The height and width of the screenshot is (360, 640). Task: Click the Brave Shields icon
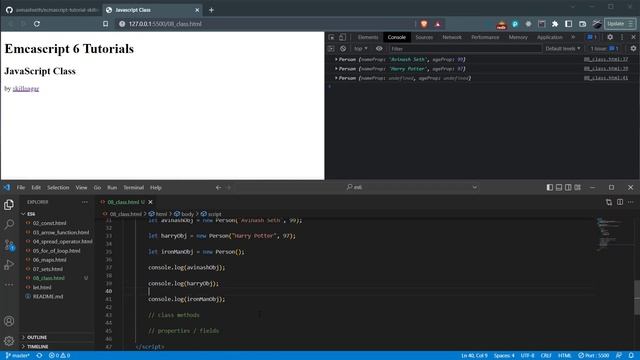424,24
